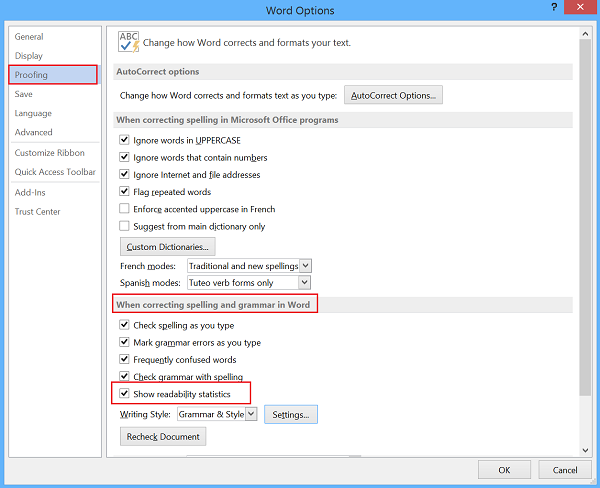Image resolution: width=600 pixels, height=488 pixels.
Task: Click the scrollbar up arrow
Action: pos(585,34)
